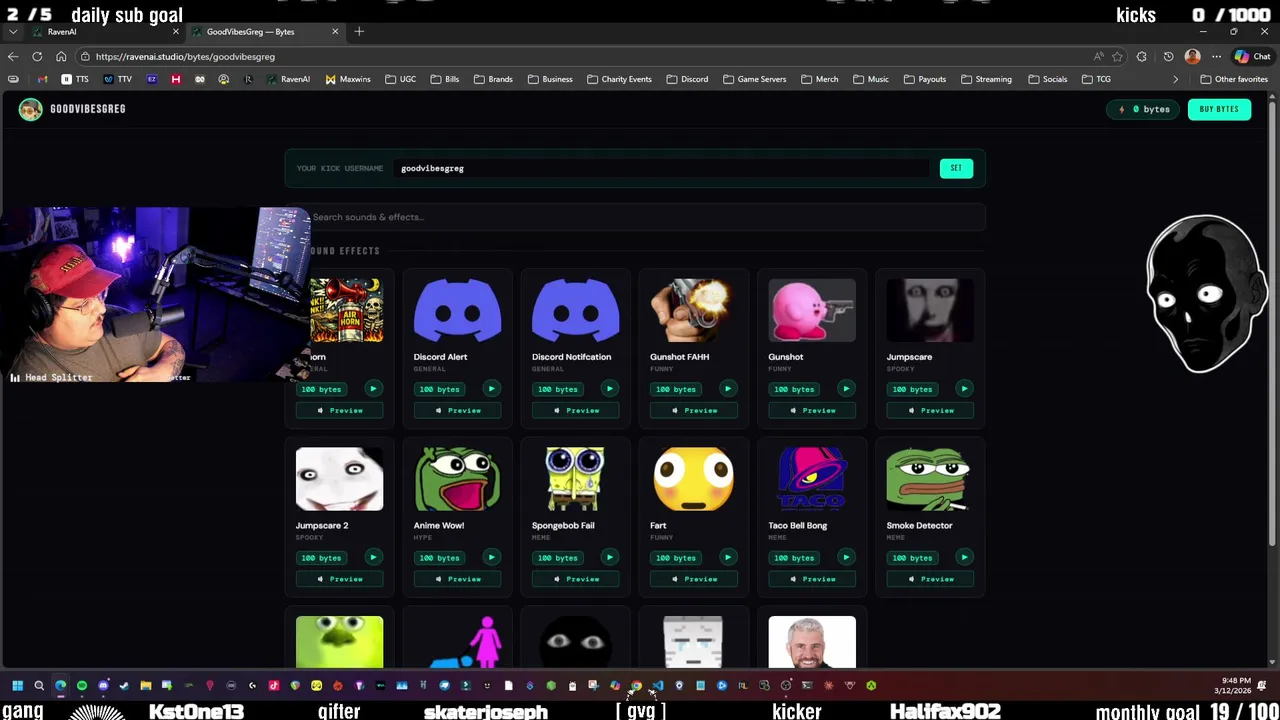This screenshot has height=720, width=1280.
Task: Click the Discord Alert thumbnail image
Action: 457,311
